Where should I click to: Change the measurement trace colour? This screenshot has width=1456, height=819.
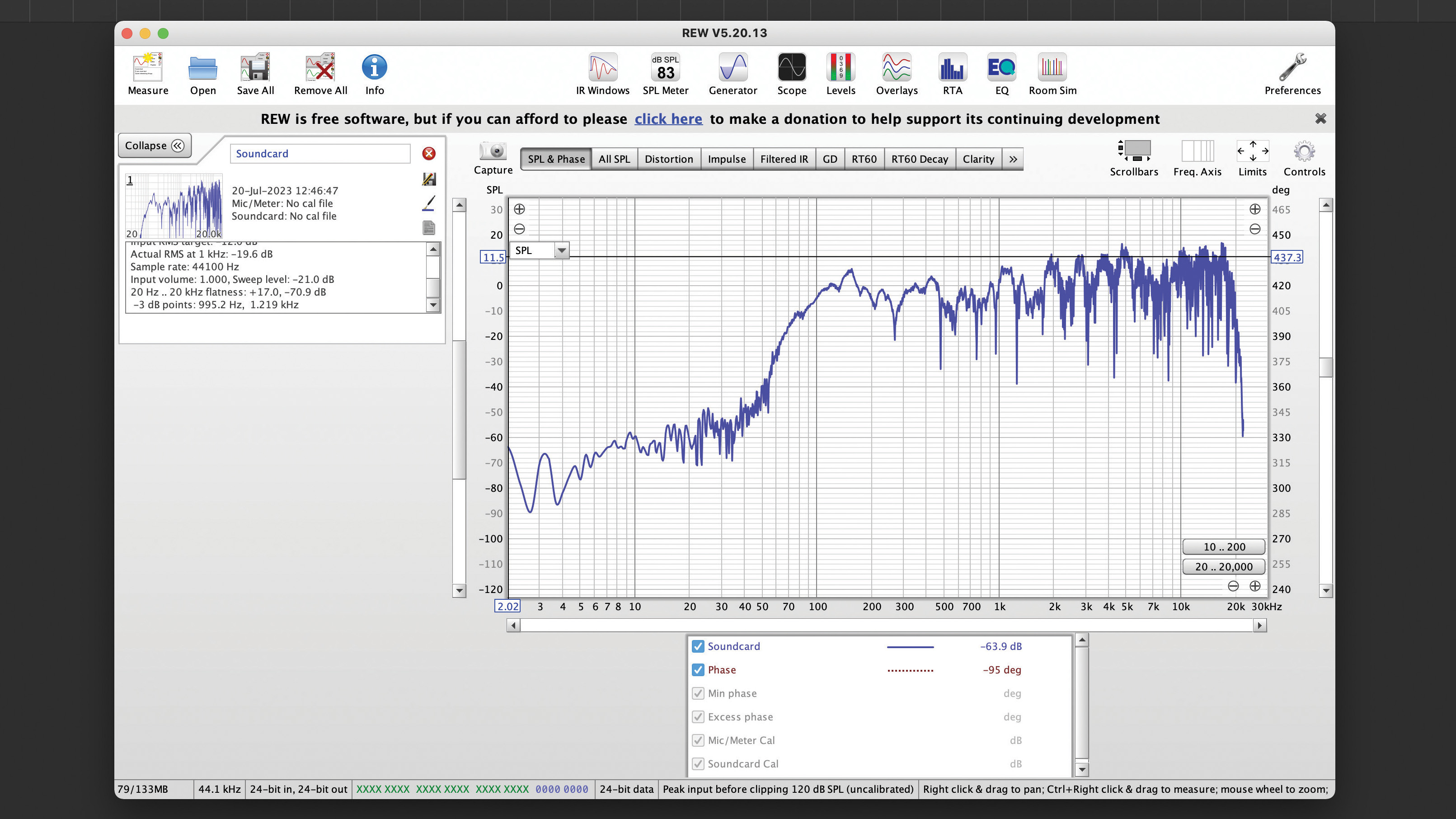(x=429, y=203)
